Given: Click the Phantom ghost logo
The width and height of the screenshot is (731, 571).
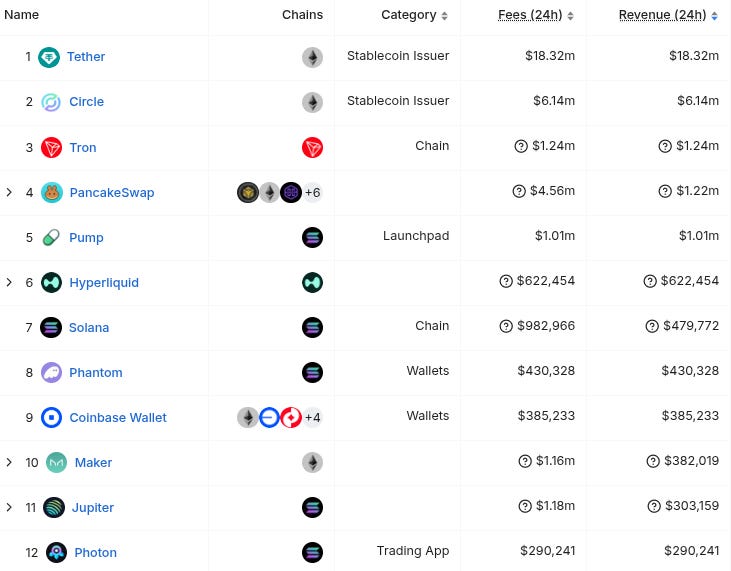Looking at the screenshot, I should [51, 372].
